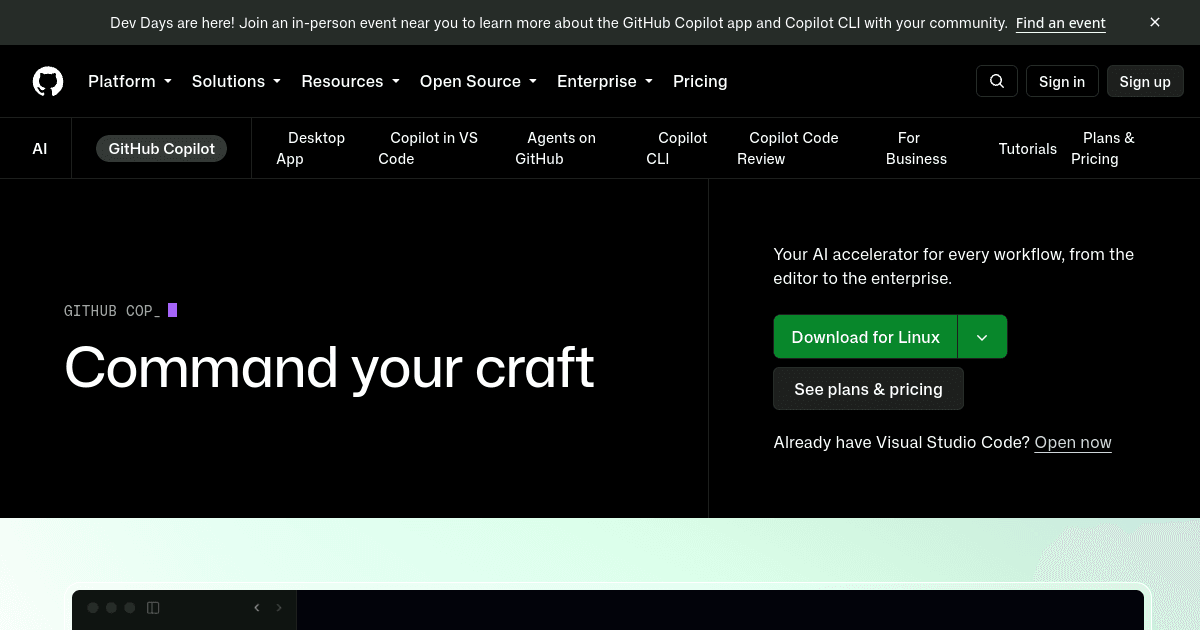Click the forward arrow in preview window

click(x=279, y=607)
